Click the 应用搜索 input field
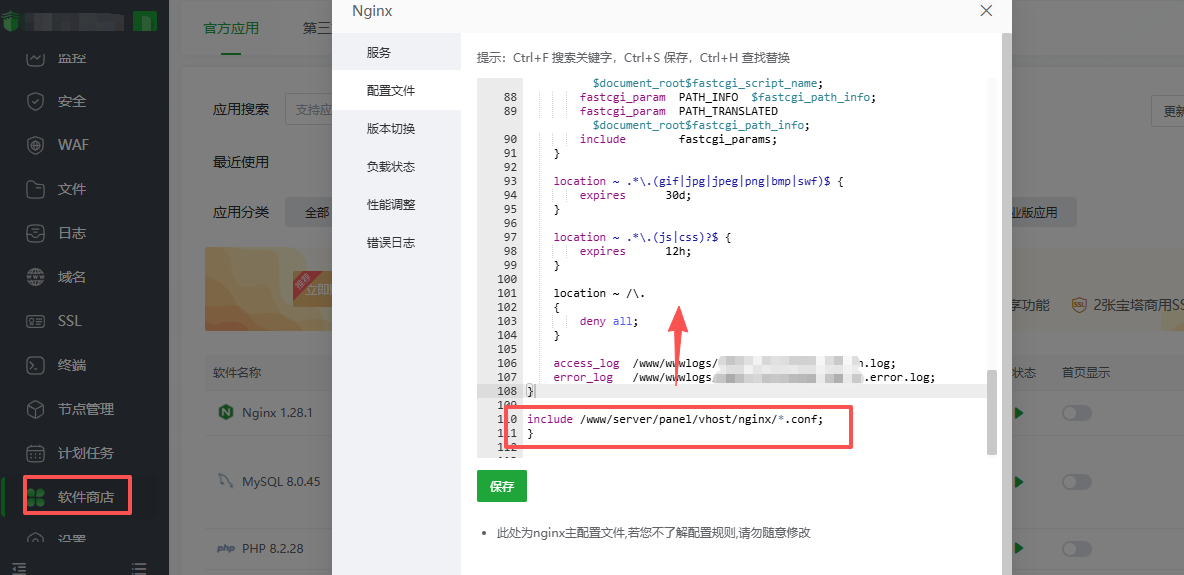Screen dimensions: 1184x575 pyautogui.click(x=308, y=110)
